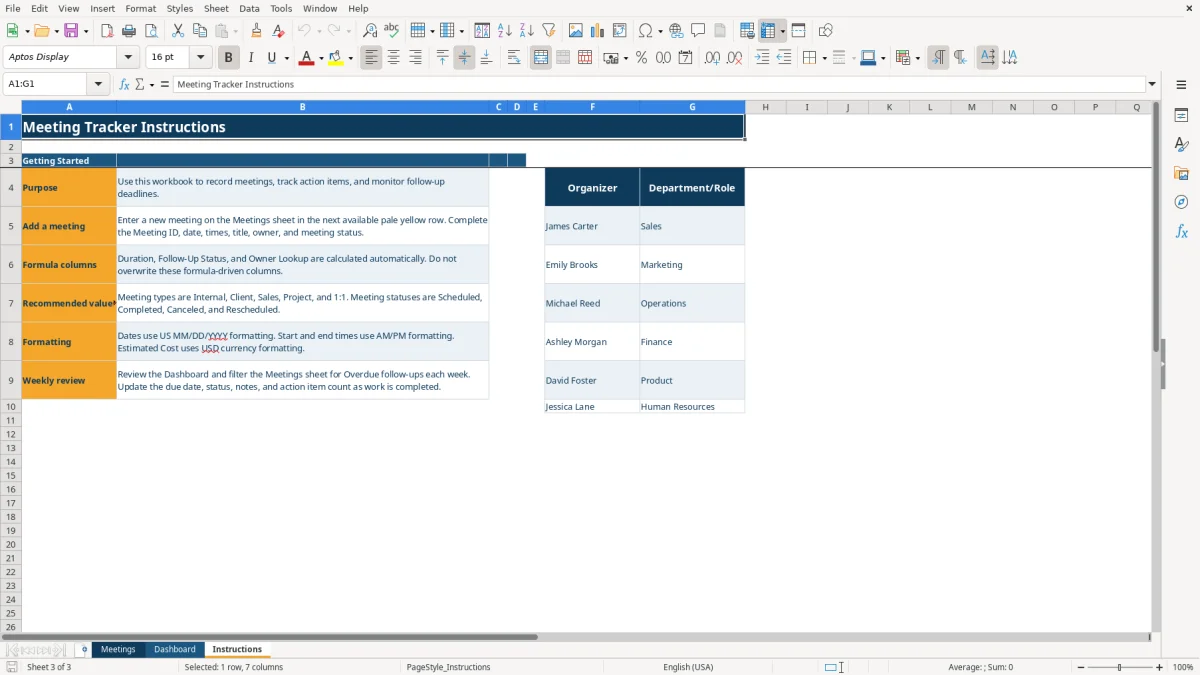Viewport: 1200px width, 675px height.
Task: Click the Copy icon
Action: point(200,31)
